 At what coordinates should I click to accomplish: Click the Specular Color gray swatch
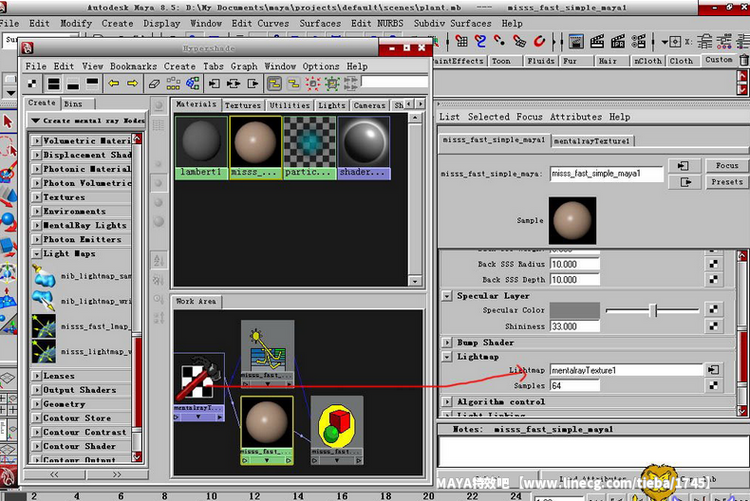click(x=574, y=310)
